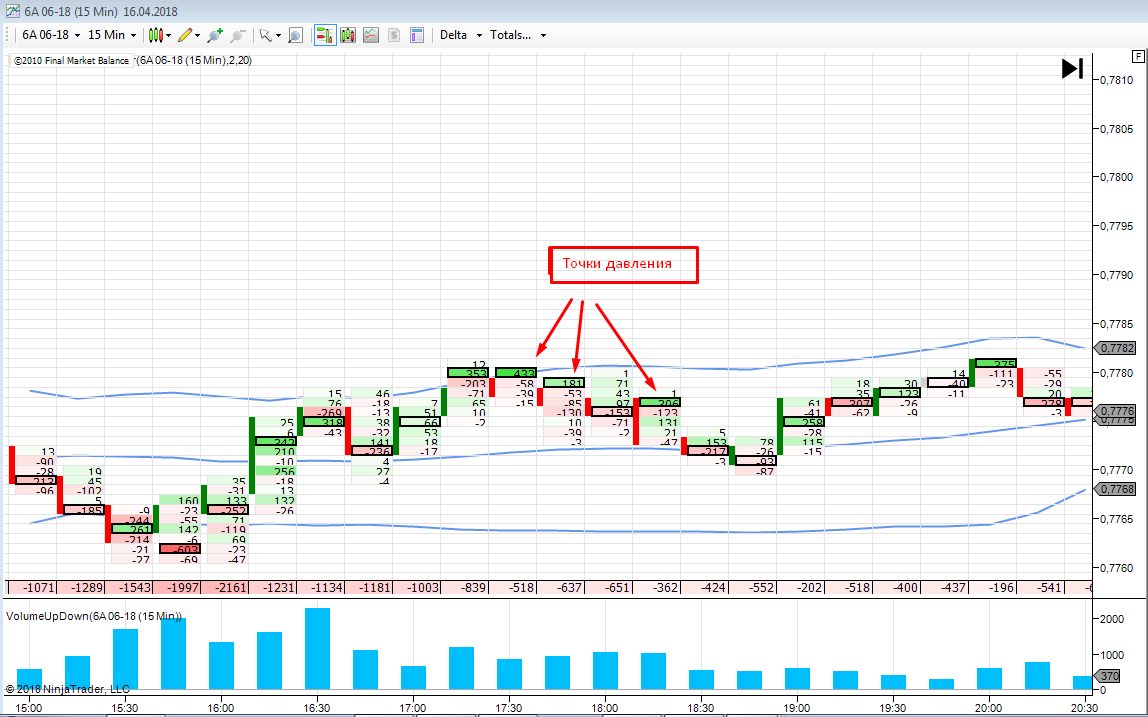Open the 6A 06-18 instrument dropdown
This screenshot has width=1148, height=717.
(x=51, y=35)
